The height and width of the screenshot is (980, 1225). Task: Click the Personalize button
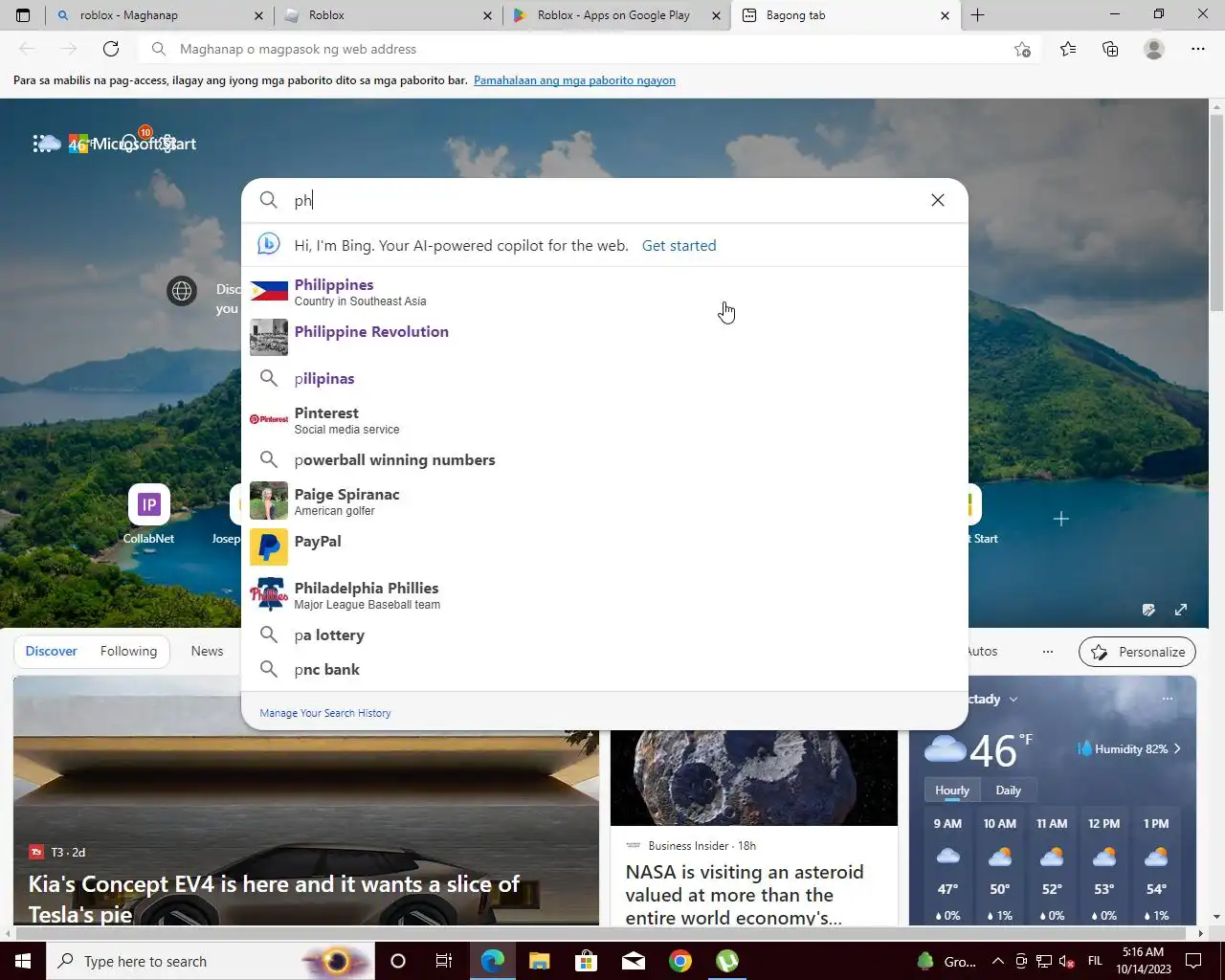coord(1137,652)
